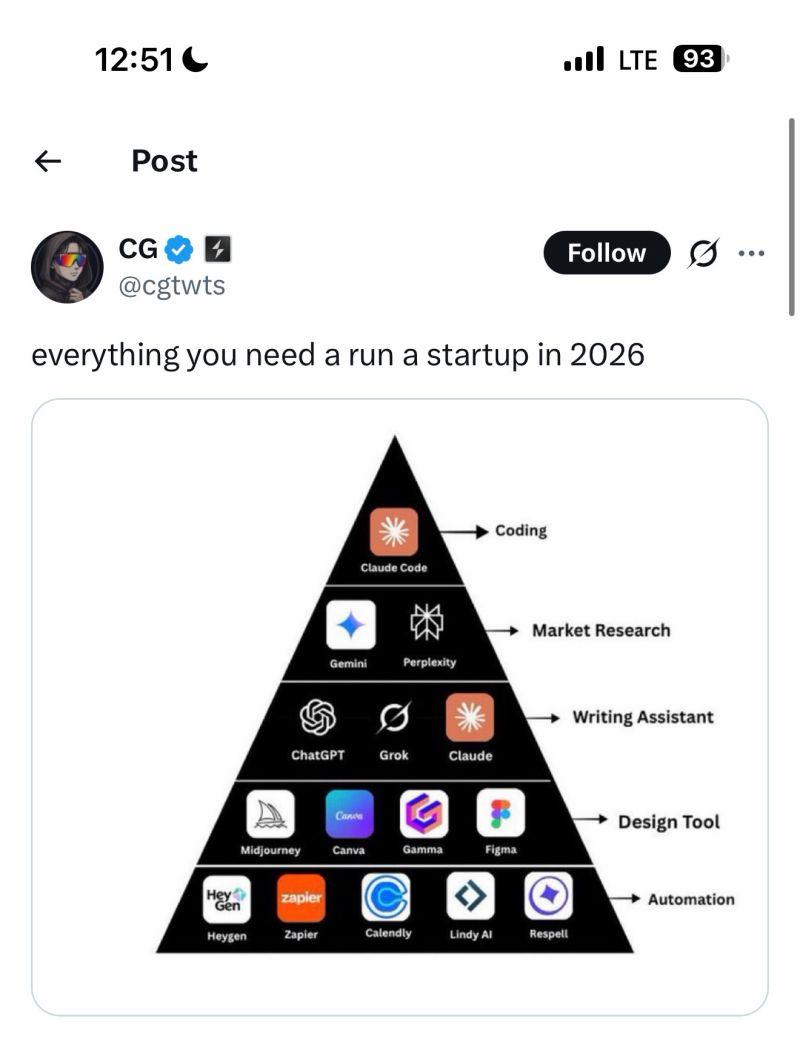Click the Claude Code logo in pyramid

tap(394, 531)
